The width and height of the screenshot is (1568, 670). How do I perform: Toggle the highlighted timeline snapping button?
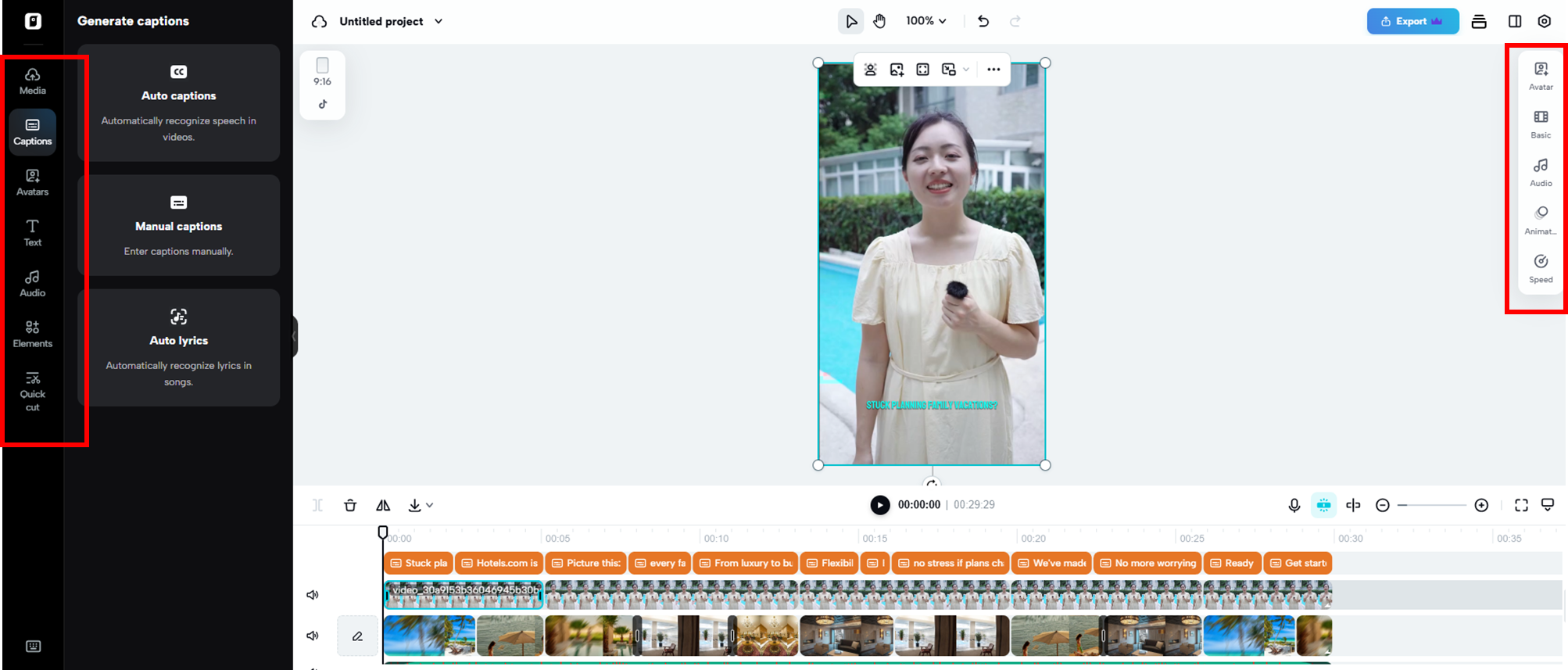pyautogui.click(x=1323, y=505)
